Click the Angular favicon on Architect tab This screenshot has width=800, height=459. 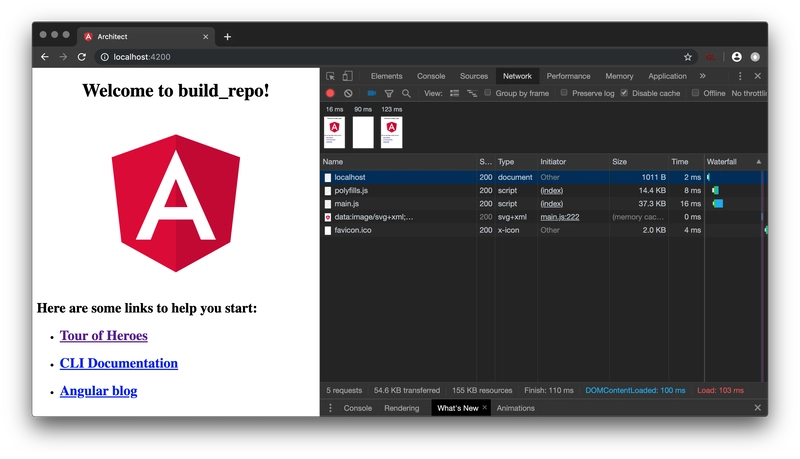coord(88,37)
